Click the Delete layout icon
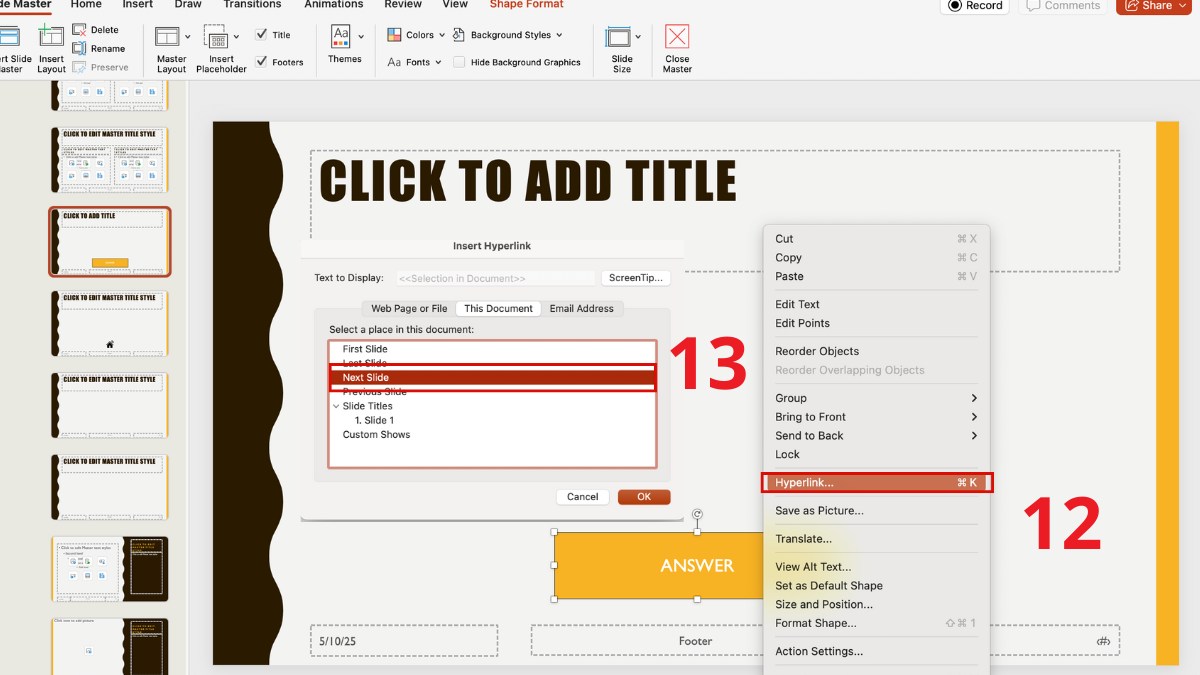Image resolution: width=1200 pixels, height=675 pixels. (x=79, y=30)
